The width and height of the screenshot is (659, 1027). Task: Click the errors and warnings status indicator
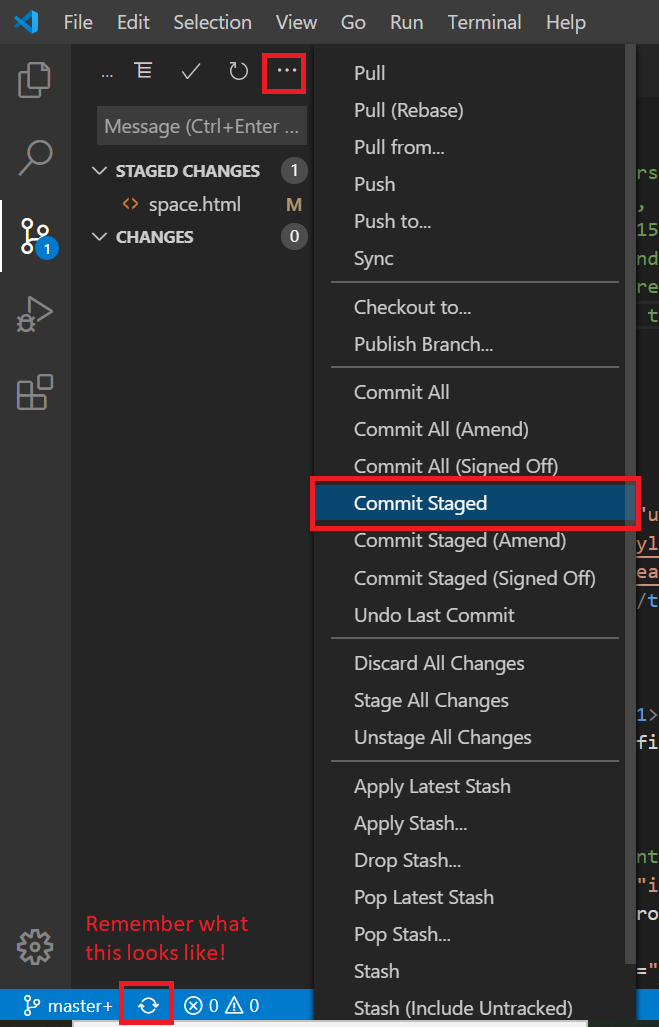tap(221, 1006)
